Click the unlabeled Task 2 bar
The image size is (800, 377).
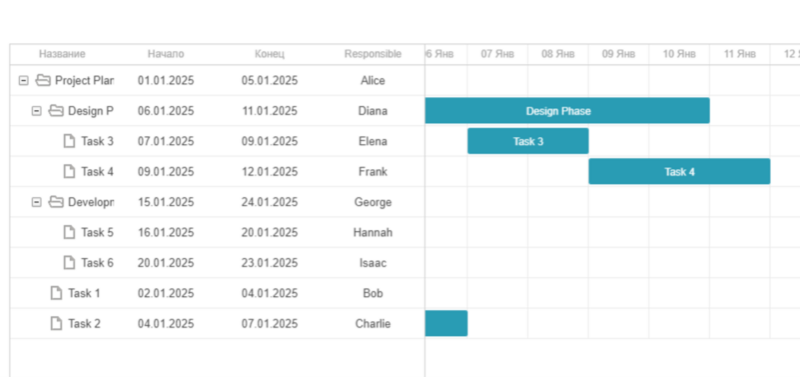pyautogui.click(x=446, y=323)
